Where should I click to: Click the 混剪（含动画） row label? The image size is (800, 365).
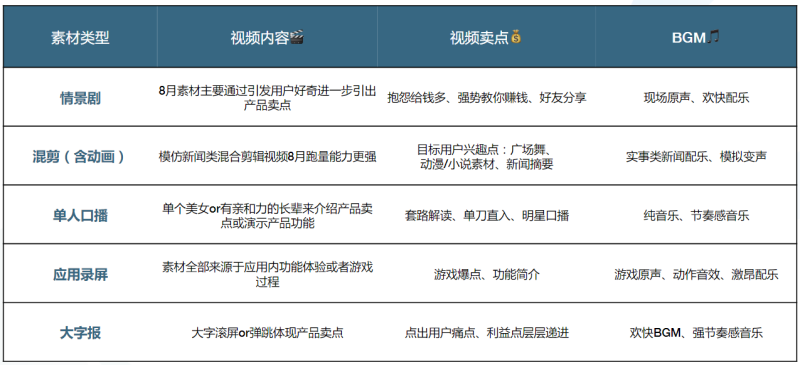click(x=80, y=157)
